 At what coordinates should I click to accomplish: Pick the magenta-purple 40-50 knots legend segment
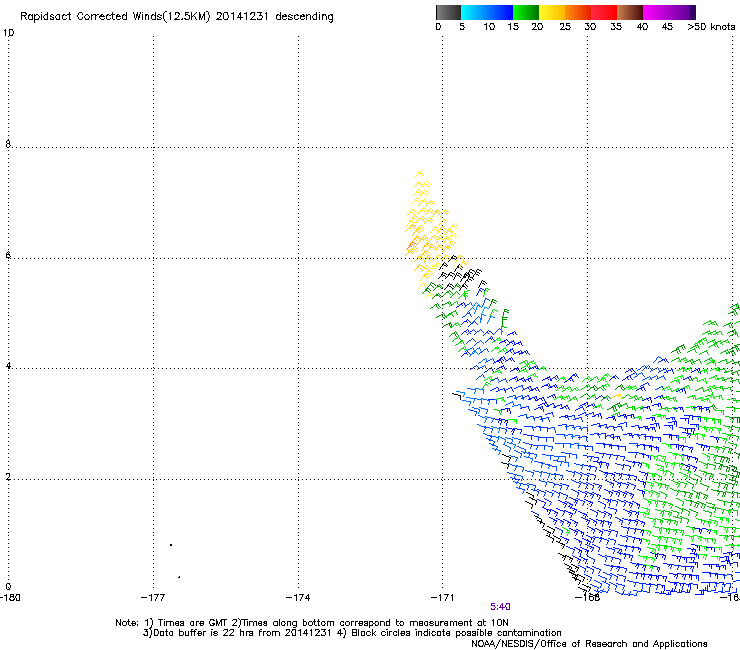tap(669, 12)
